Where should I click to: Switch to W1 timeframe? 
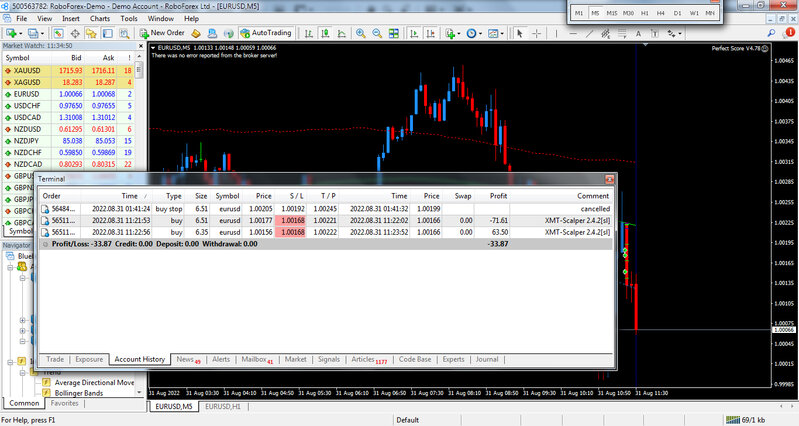[694, 13]
